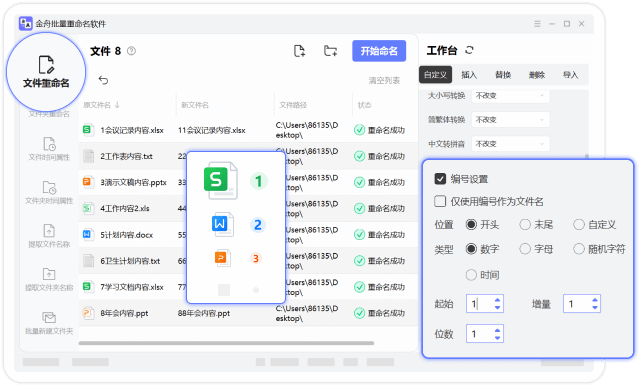Screen dimensions: 640x386
Task: Sort by the 原文件名 arrow
Action: click(117, 105)
